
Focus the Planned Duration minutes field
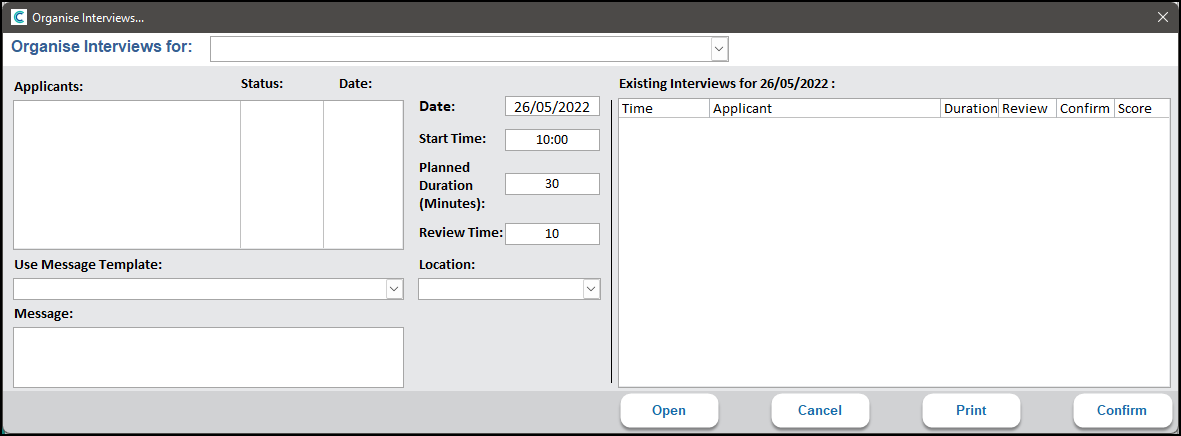tap(552, 184)
